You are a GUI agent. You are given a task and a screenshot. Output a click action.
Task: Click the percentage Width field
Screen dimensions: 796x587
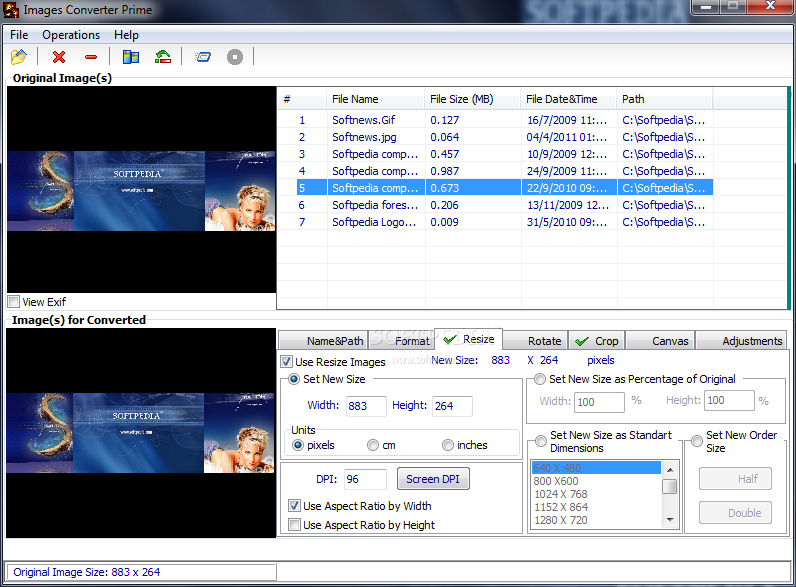(599, 402)
